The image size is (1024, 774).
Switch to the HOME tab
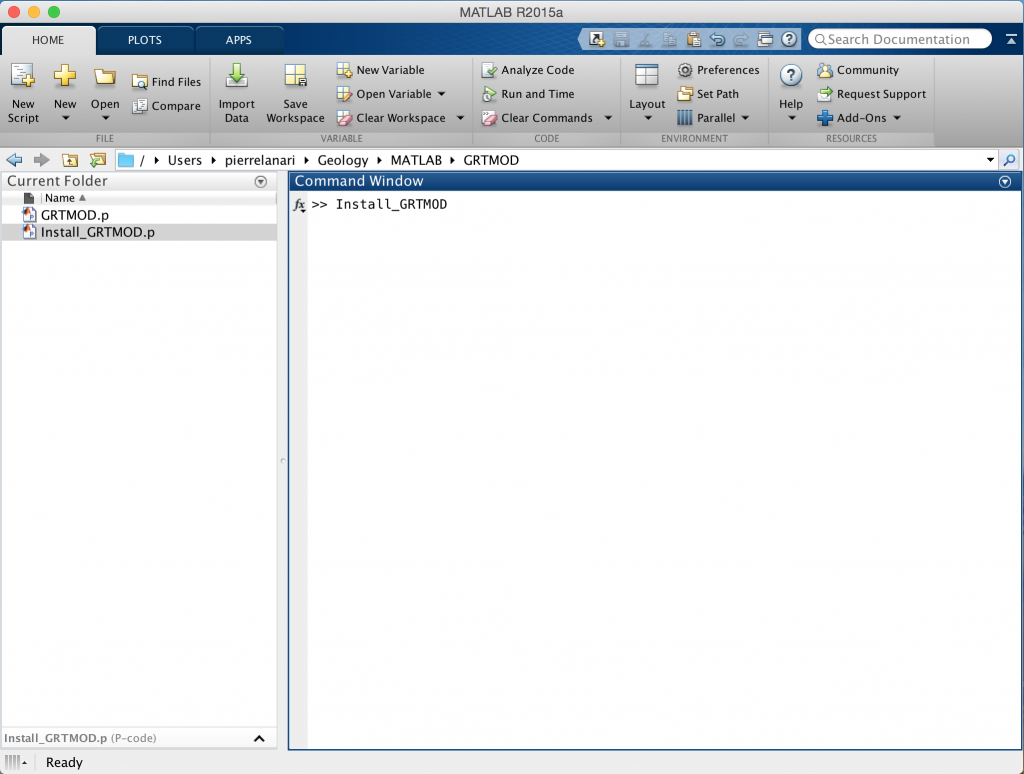(x=48, y=40)
